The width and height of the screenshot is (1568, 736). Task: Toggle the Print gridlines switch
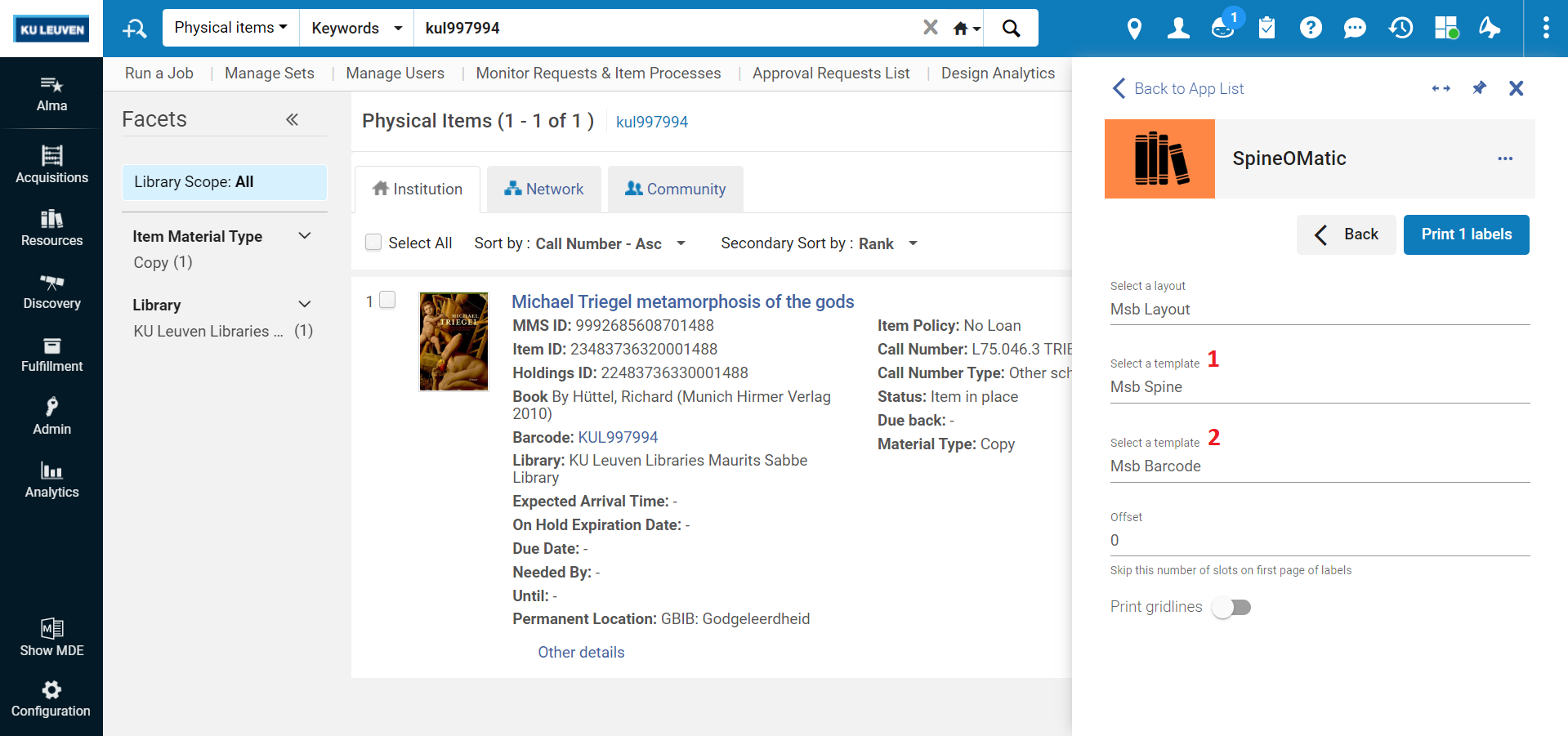1231,607
